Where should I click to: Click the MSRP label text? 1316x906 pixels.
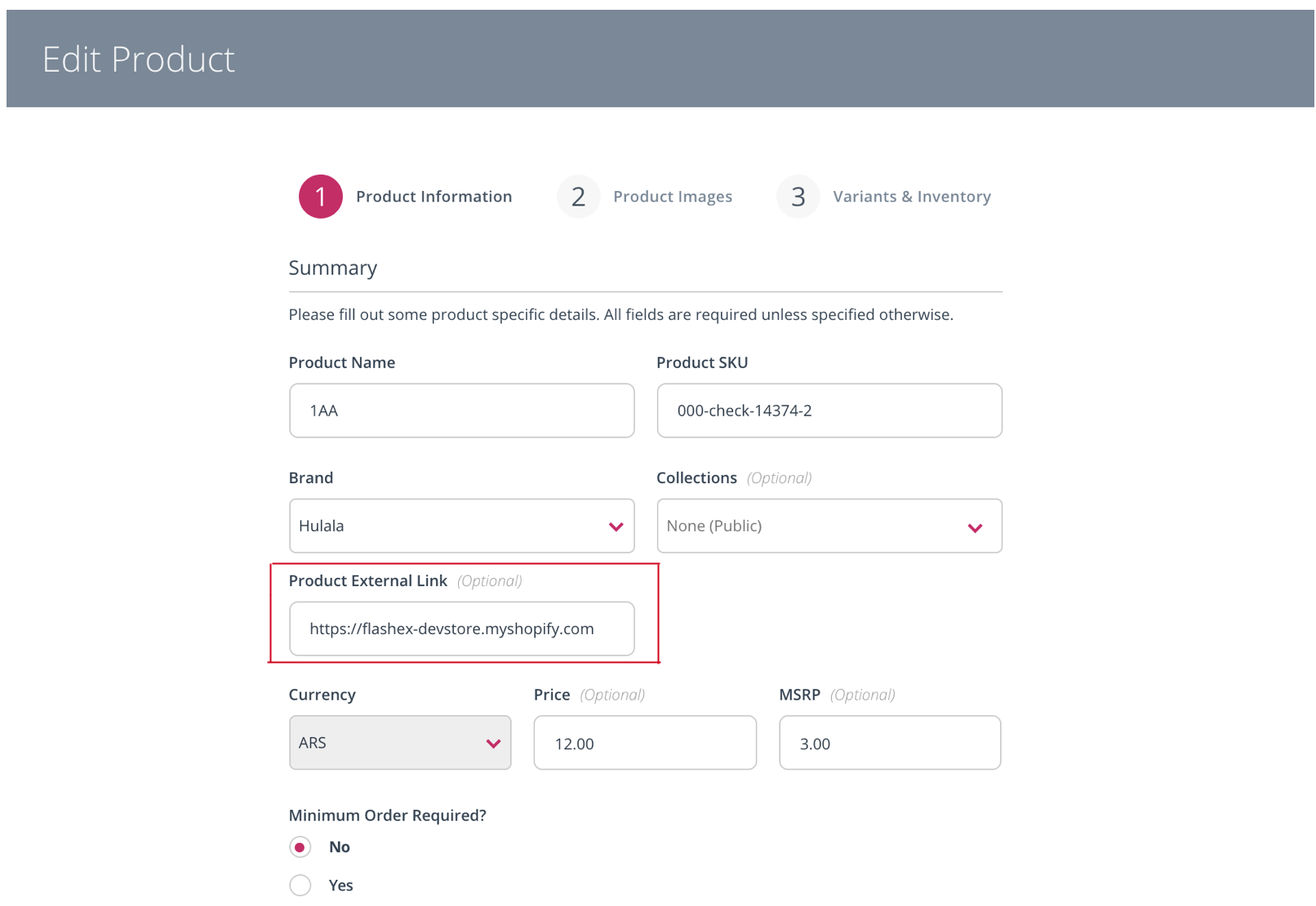pyautogui.click(x=799, y=695)
